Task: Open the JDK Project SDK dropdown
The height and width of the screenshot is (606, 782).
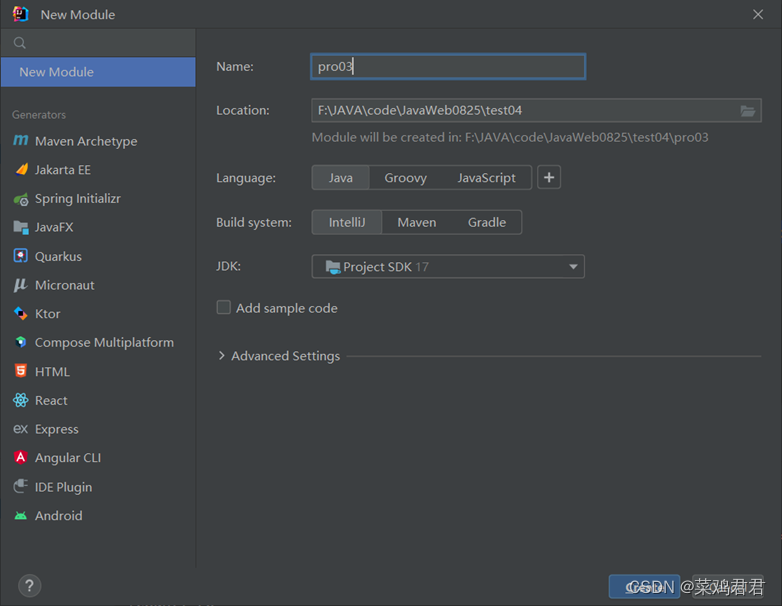Action: point(448,267)
